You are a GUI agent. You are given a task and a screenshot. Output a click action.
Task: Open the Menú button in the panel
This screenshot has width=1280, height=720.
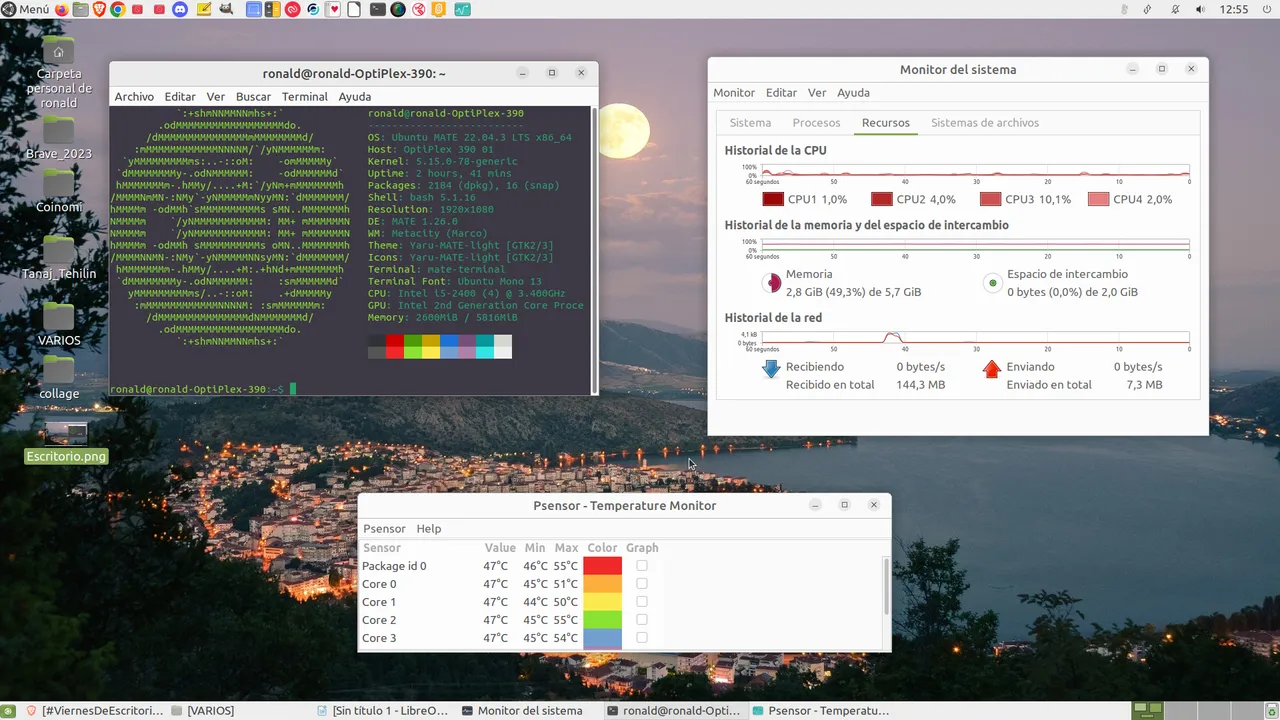(x=25, y=9)
